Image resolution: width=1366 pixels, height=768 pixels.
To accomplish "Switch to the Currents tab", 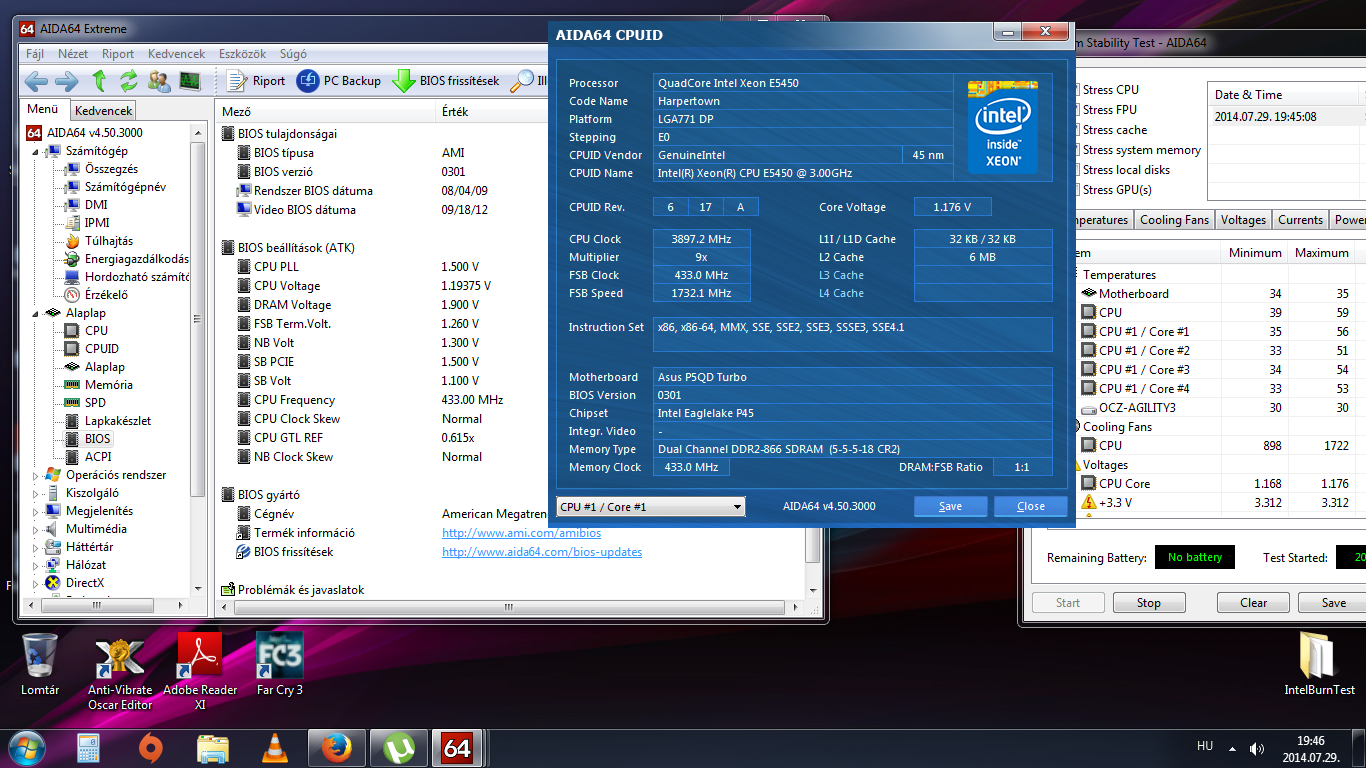I will pyautogui.click(x=1300, y=220).
